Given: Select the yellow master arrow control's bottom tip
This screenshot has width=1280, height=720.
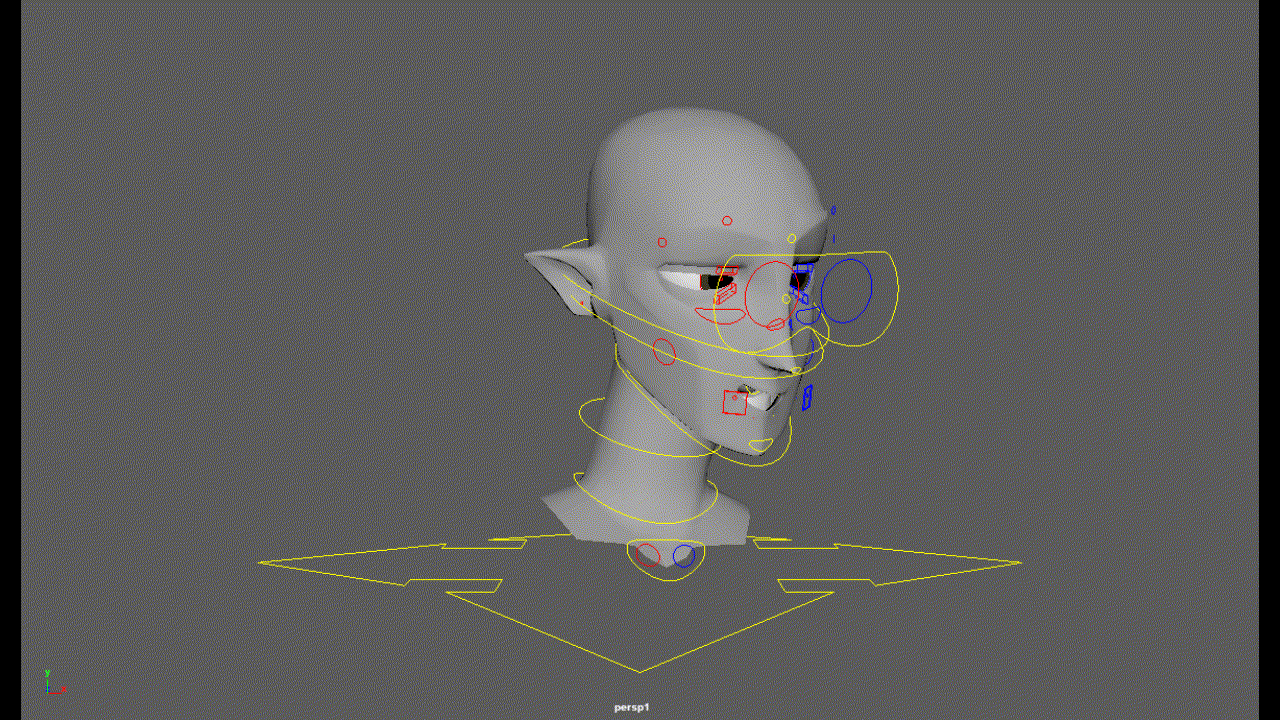Looking at the screenshot, I should pos(640,671).
